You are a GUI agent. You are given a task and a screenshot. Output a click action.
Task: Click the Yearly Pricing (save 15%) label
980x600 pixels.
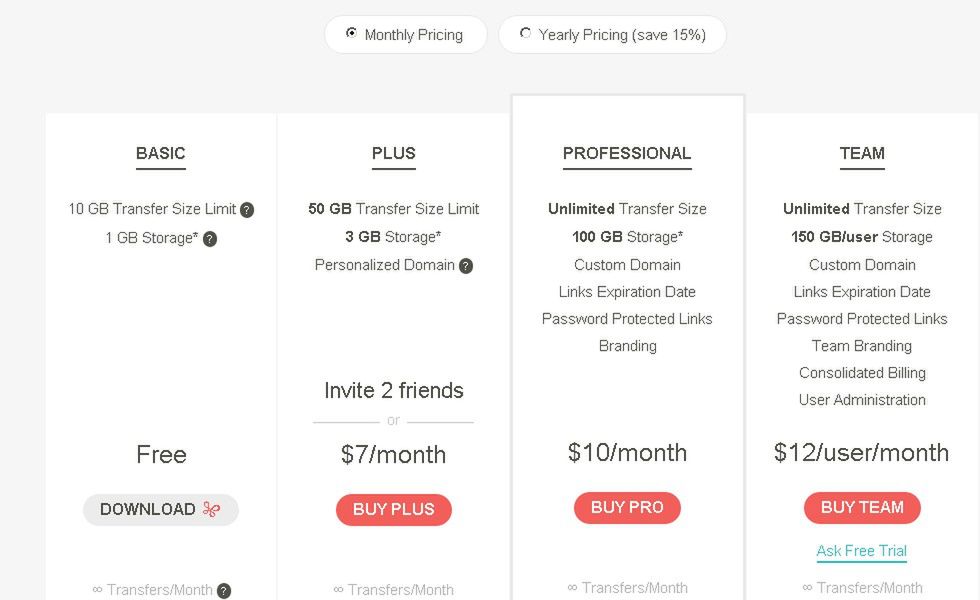point(622,35)
